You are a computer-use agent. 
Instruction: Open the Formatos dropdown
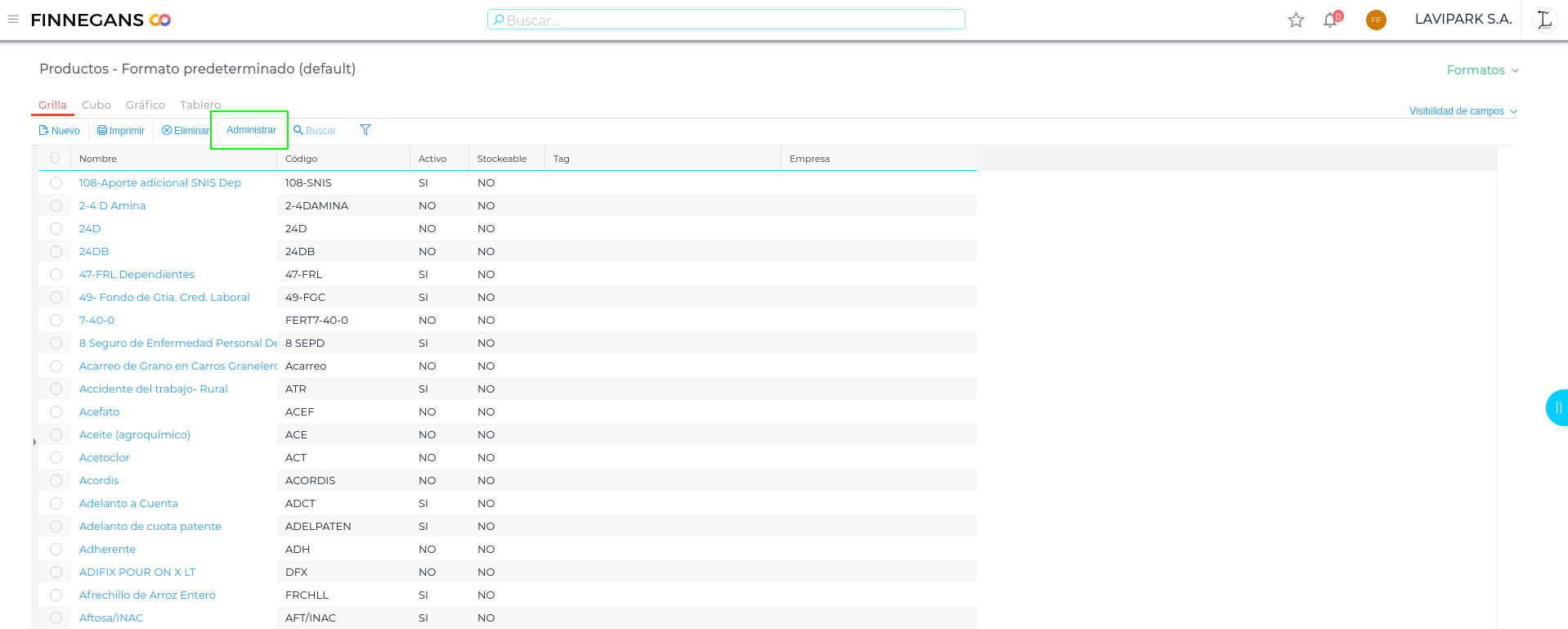pyautogui.click(x=1483, y=70)
